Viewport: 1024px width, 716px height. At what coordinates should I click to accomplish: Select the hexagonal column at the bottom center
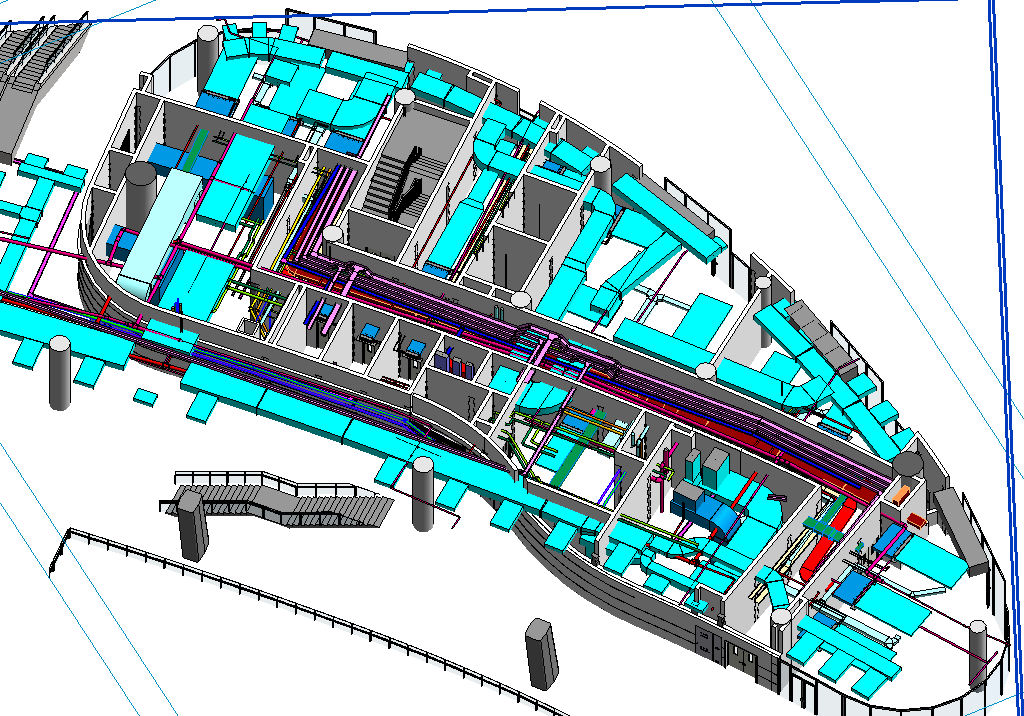[x=542, y=654]
